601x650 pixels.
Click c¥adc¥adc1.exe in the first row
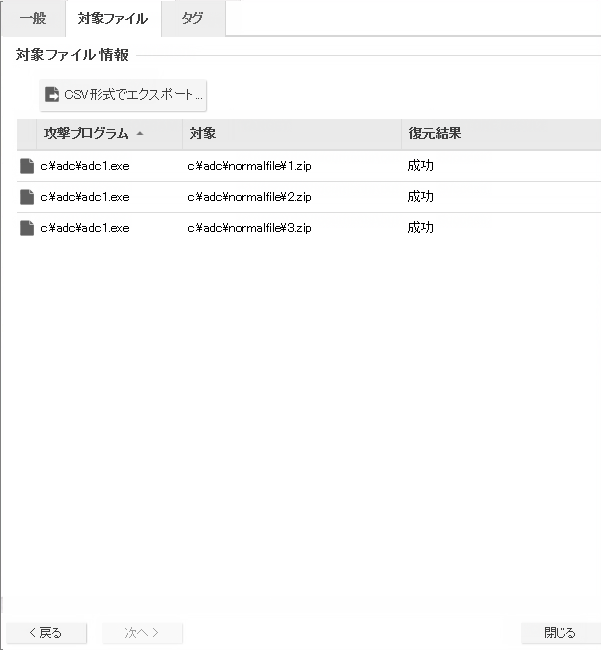pyautogui.click(x=85, y=166)
